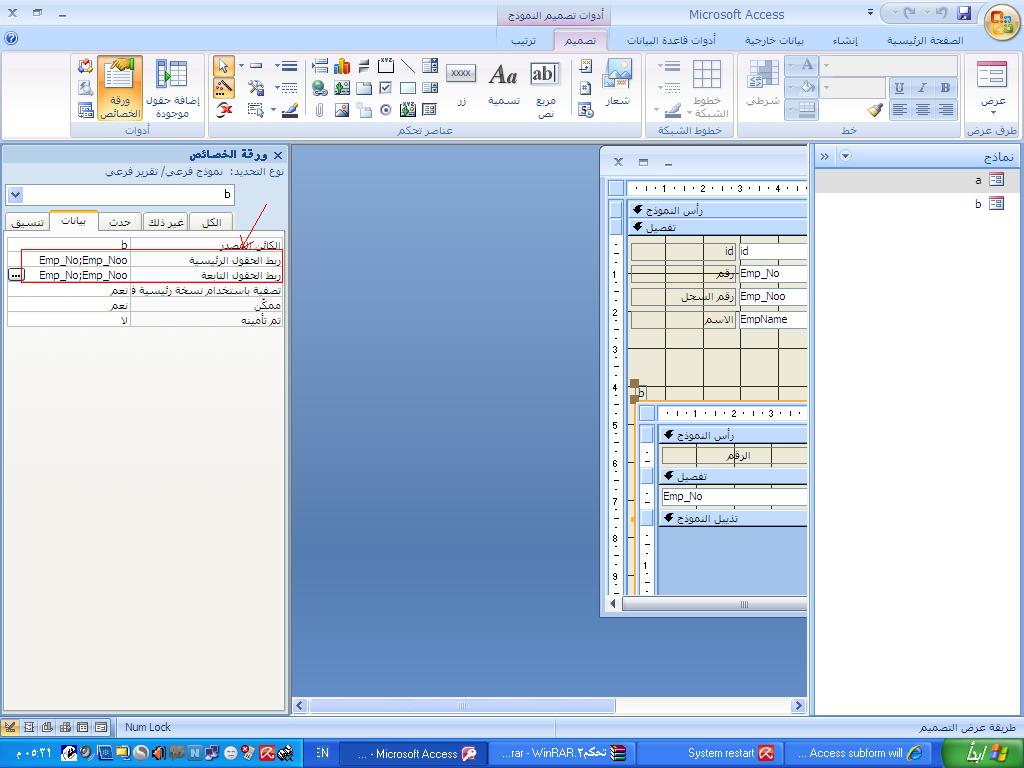The height and width of the screenshot is (768, 1024).
Task: Select the Button control (xxxx) tool
Action: coord(461,84)
